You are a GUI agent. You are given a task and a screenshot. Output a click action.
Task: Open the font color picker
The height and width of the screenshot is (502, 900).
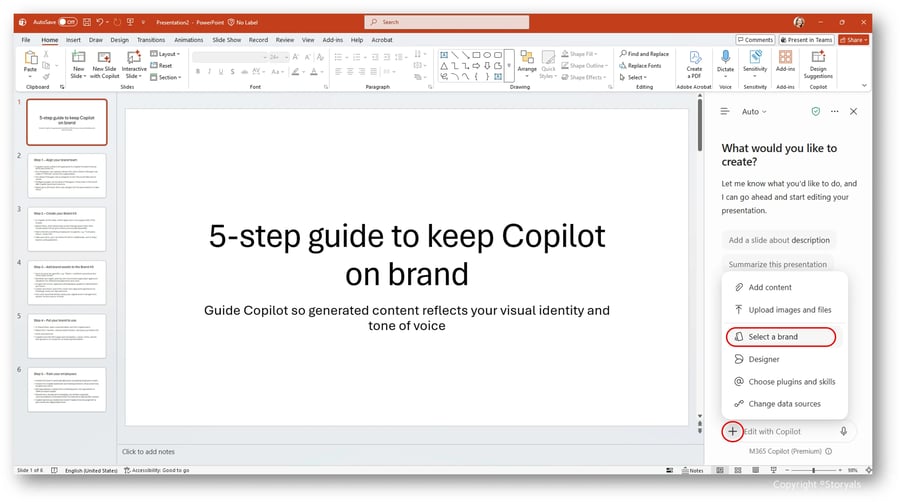pyautogui.click(x=315, y=72)
